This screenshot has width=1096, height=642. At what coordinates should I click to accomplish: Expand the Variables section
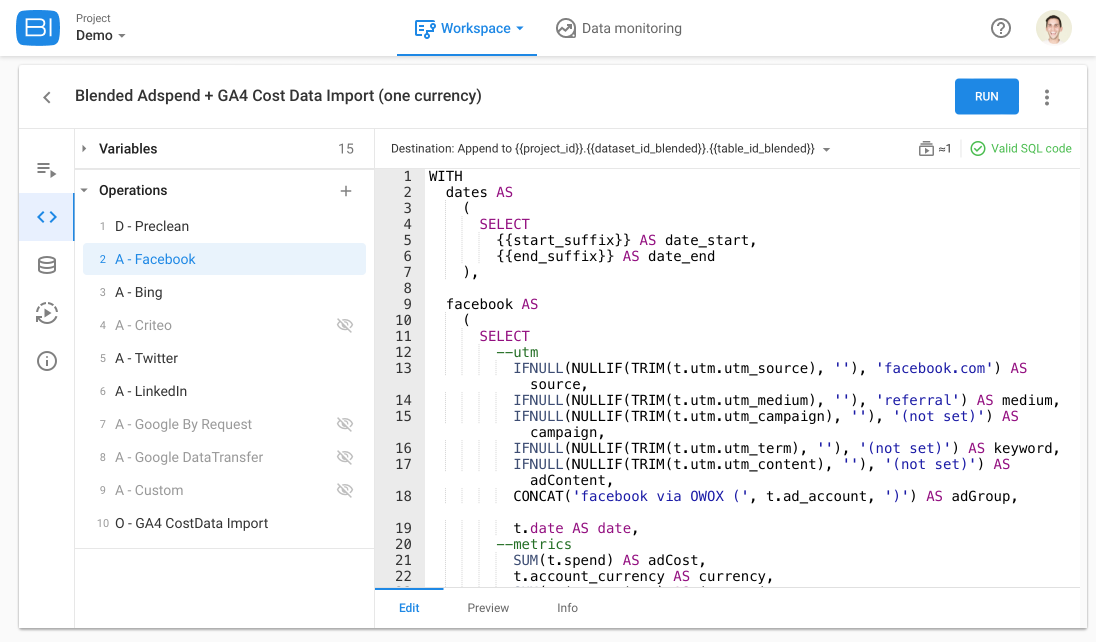84,148
